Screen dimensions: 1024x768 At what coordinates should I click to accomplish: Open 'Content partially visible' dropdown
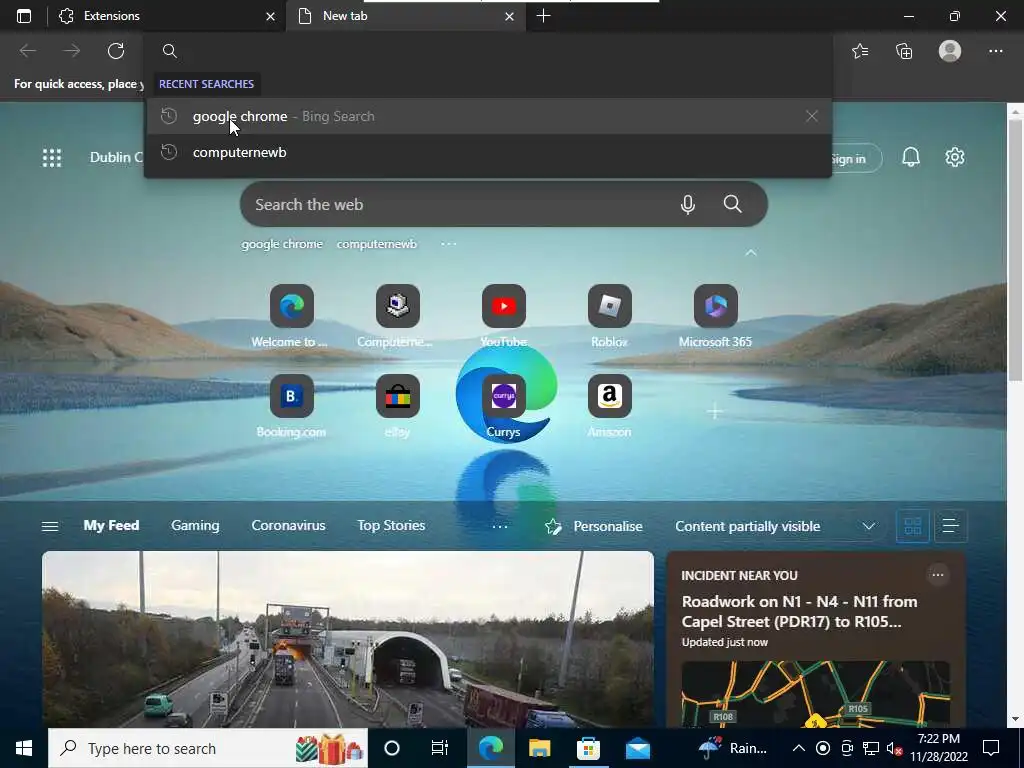775,526
